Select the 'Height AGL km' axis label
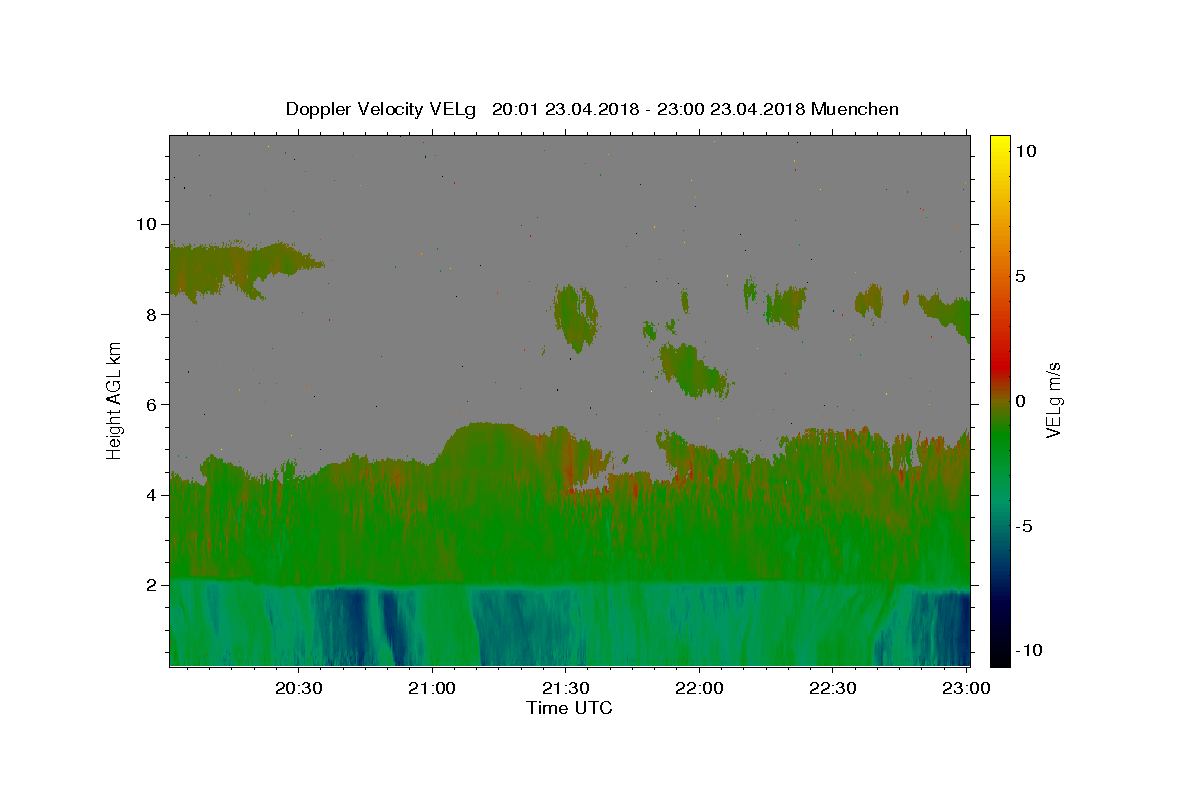Viewport: 1200px width, 800px height. [114, 400]
